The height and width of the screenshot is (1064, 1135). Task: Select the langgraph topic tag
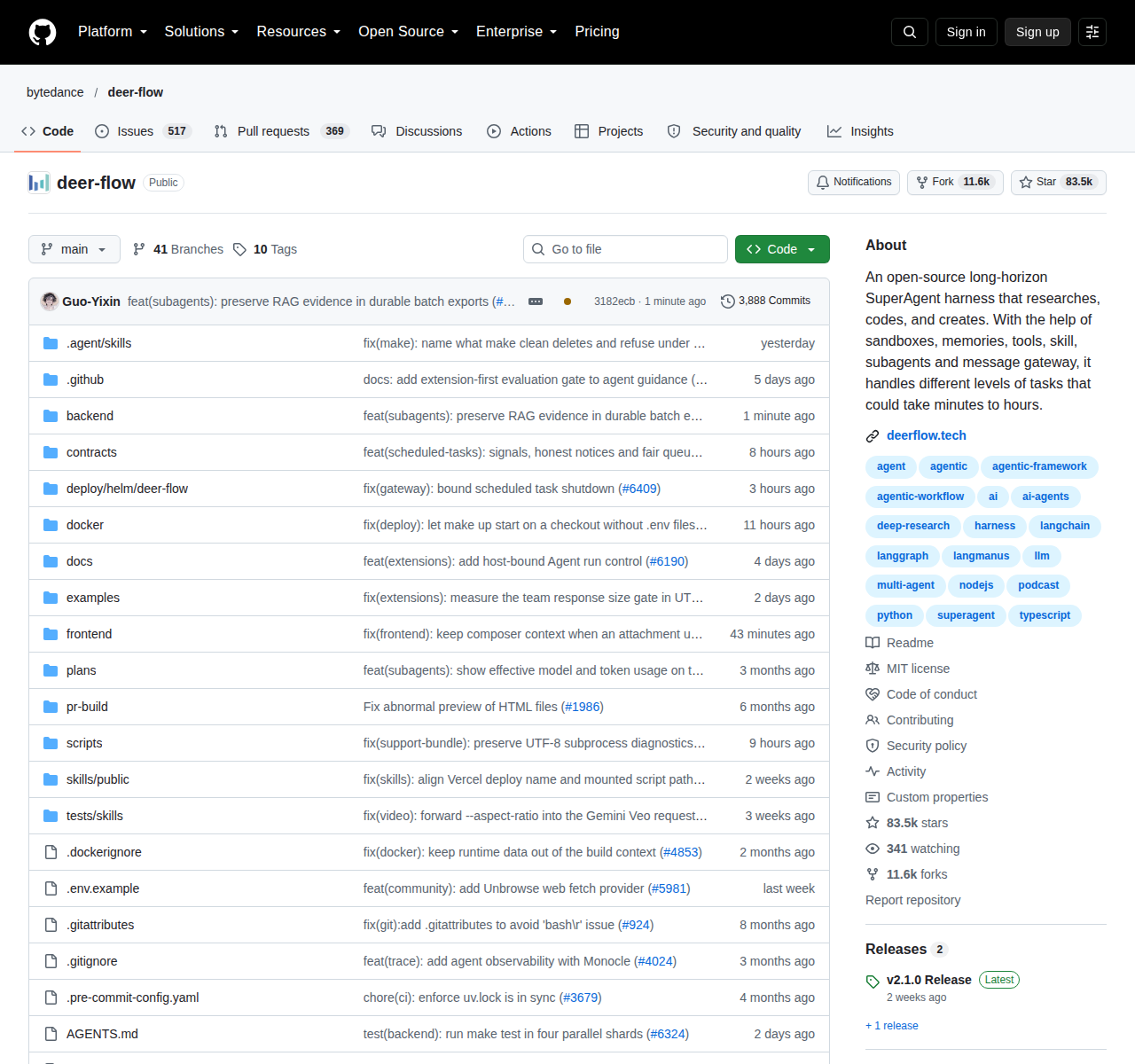click(x=903, y=556)
